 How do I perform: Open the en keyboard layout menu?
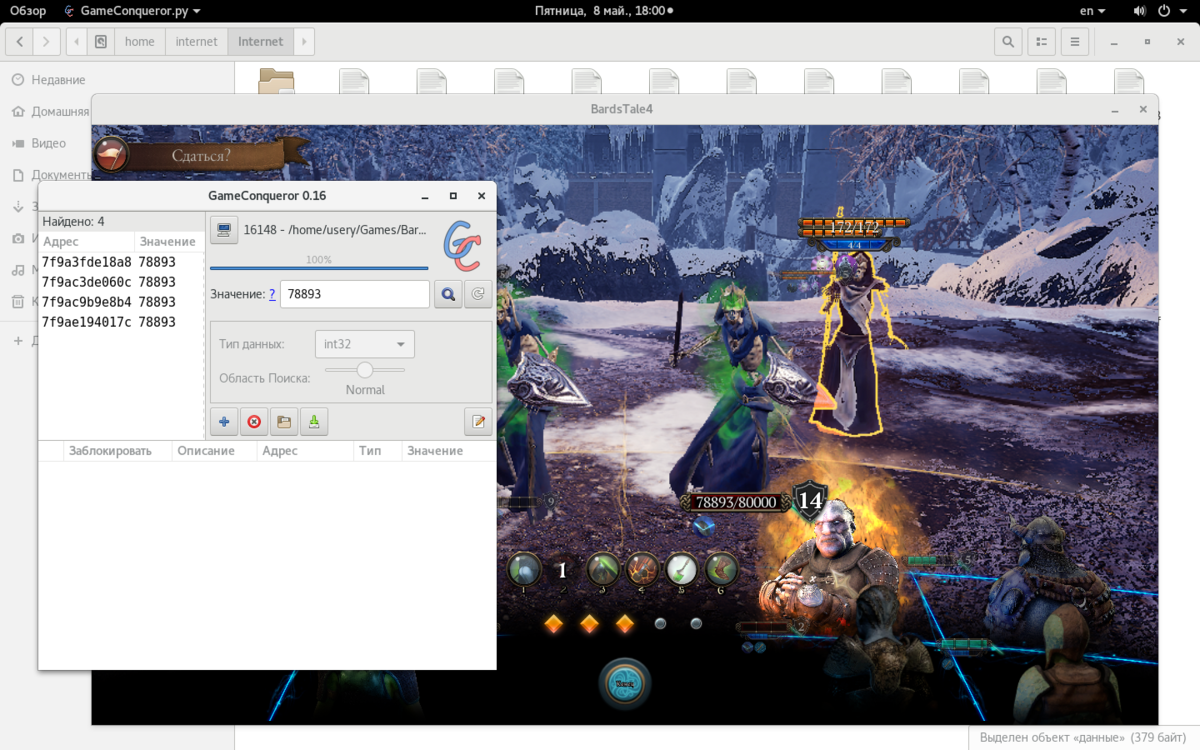(1092, 11)
